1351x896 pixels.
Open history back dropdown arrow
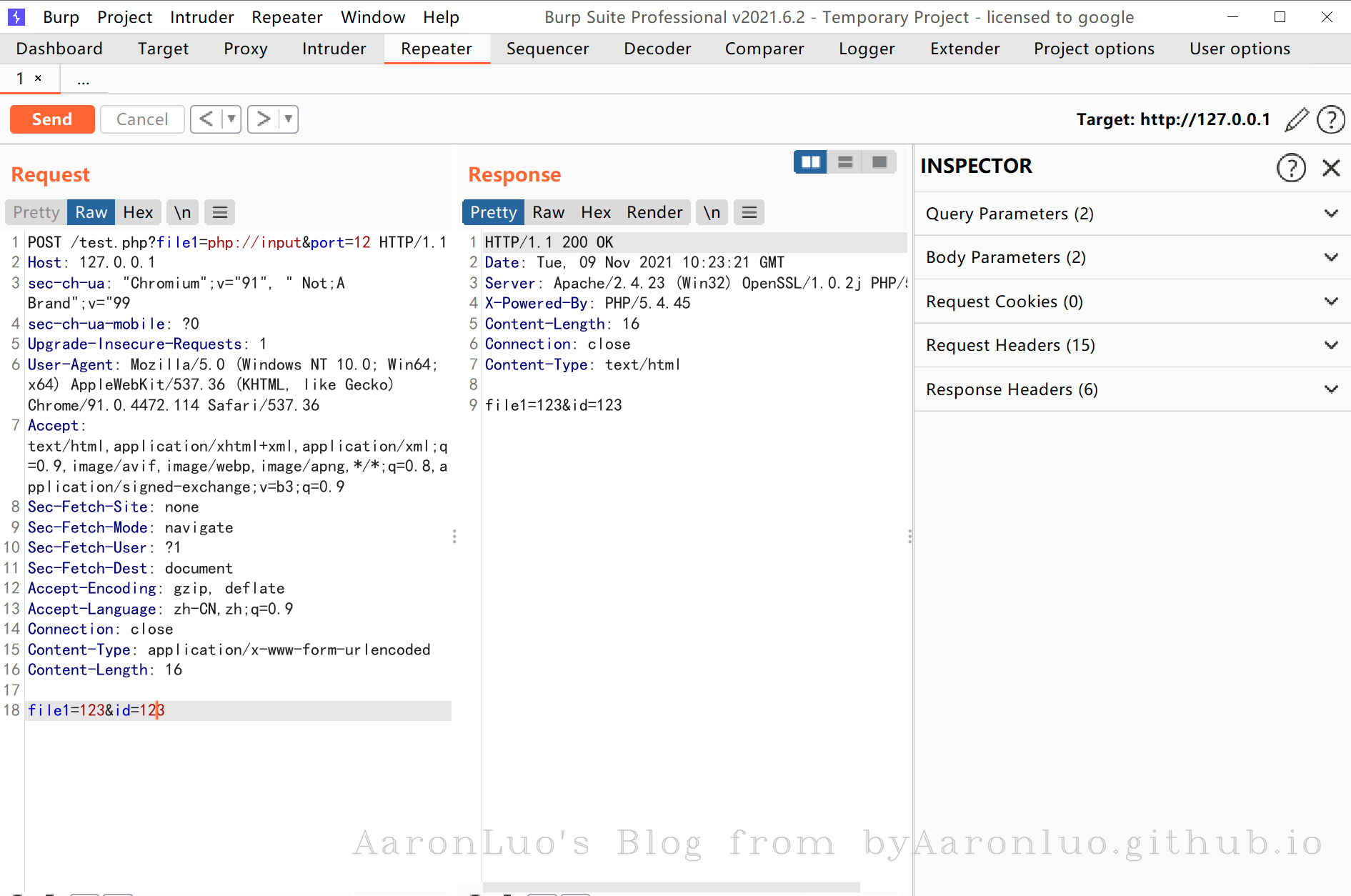coord(231,119)
